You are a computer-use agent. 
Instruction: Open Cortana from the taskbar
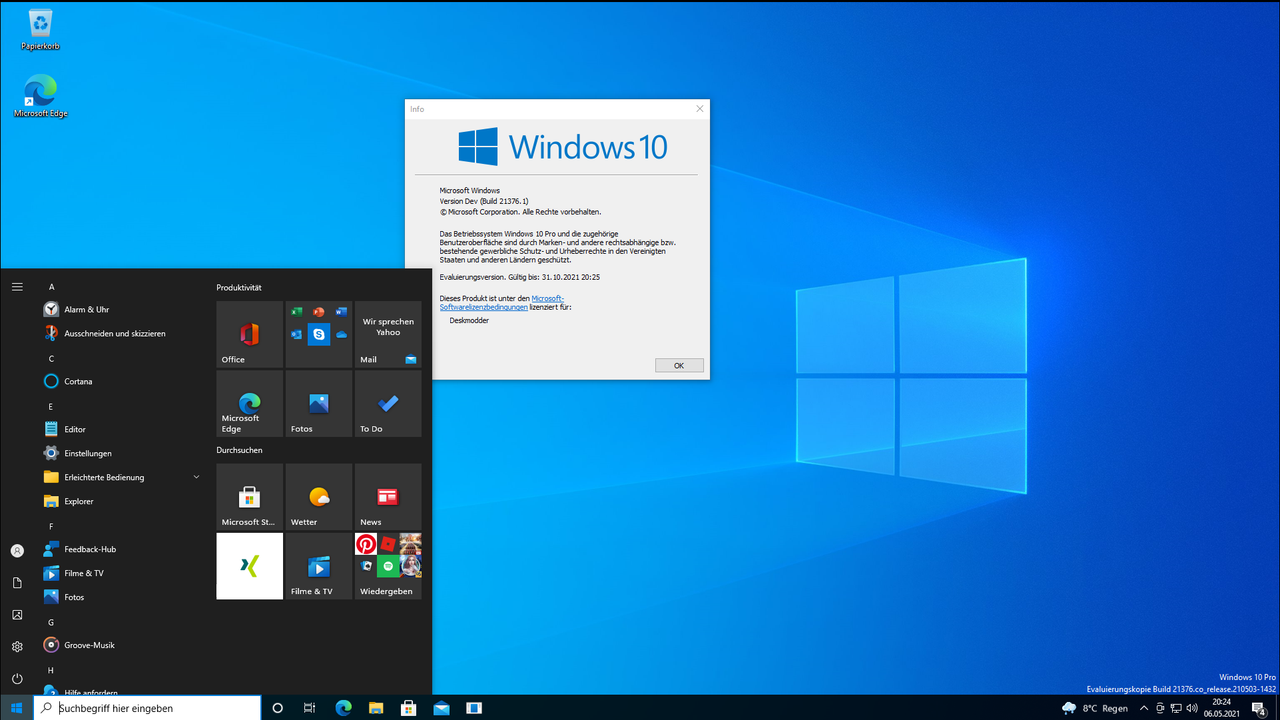click(x=278, y=708)
